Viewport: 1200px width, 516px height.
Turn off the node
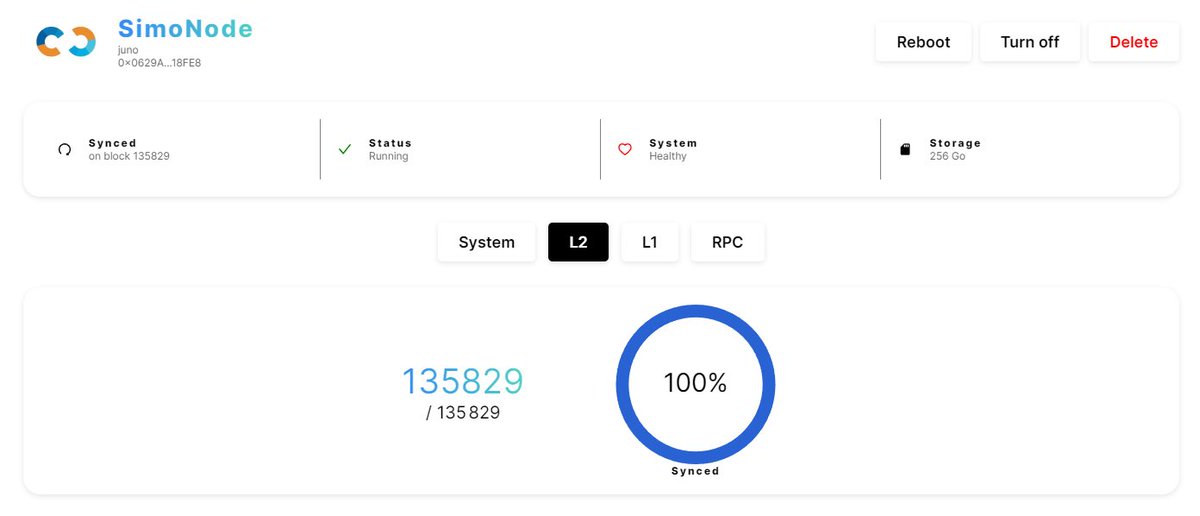click(x=1030, y=42)
